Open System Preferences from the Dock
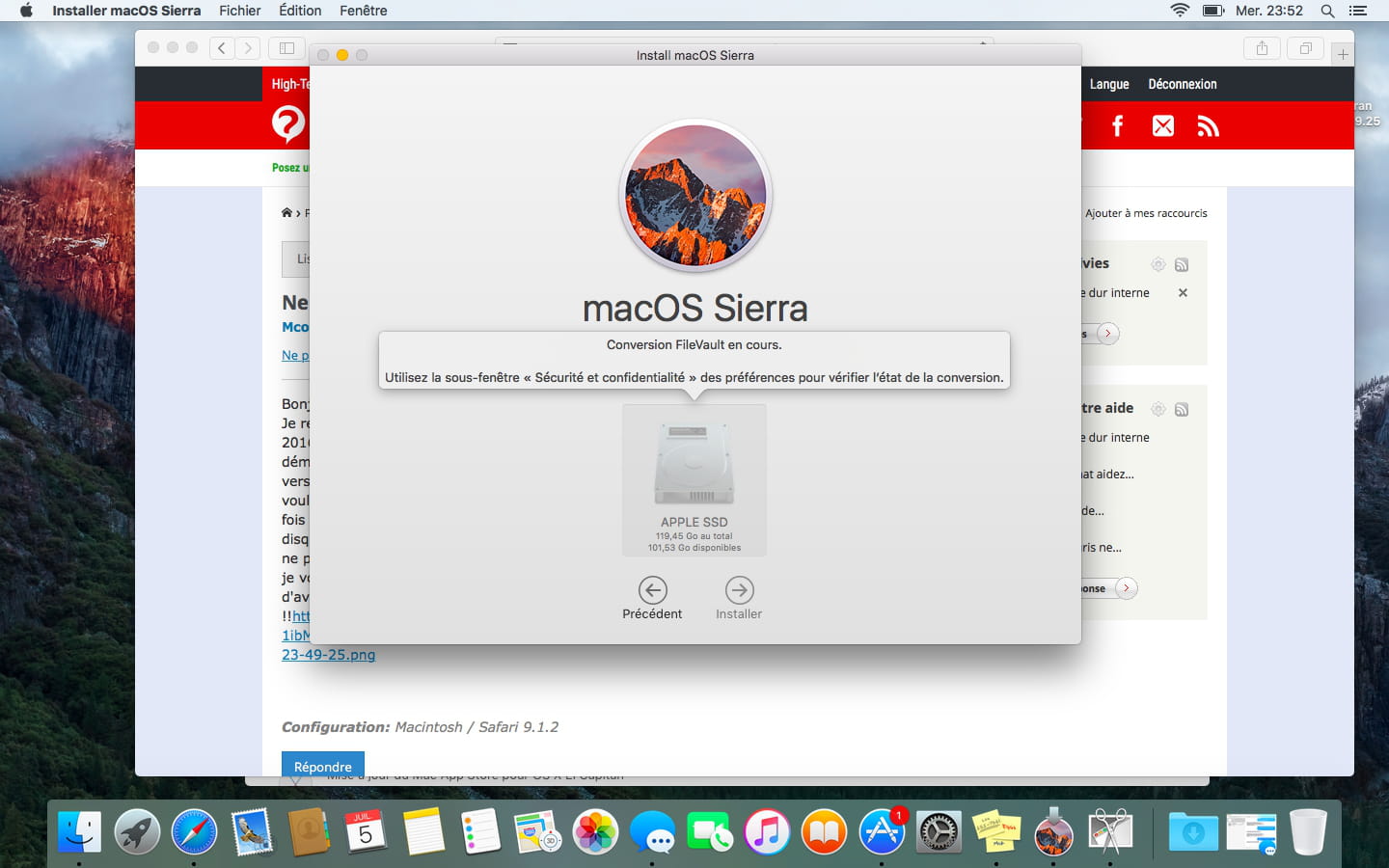Image resolution: width=1389 pixels, height=868 pixels. click(x=939, y=831)
